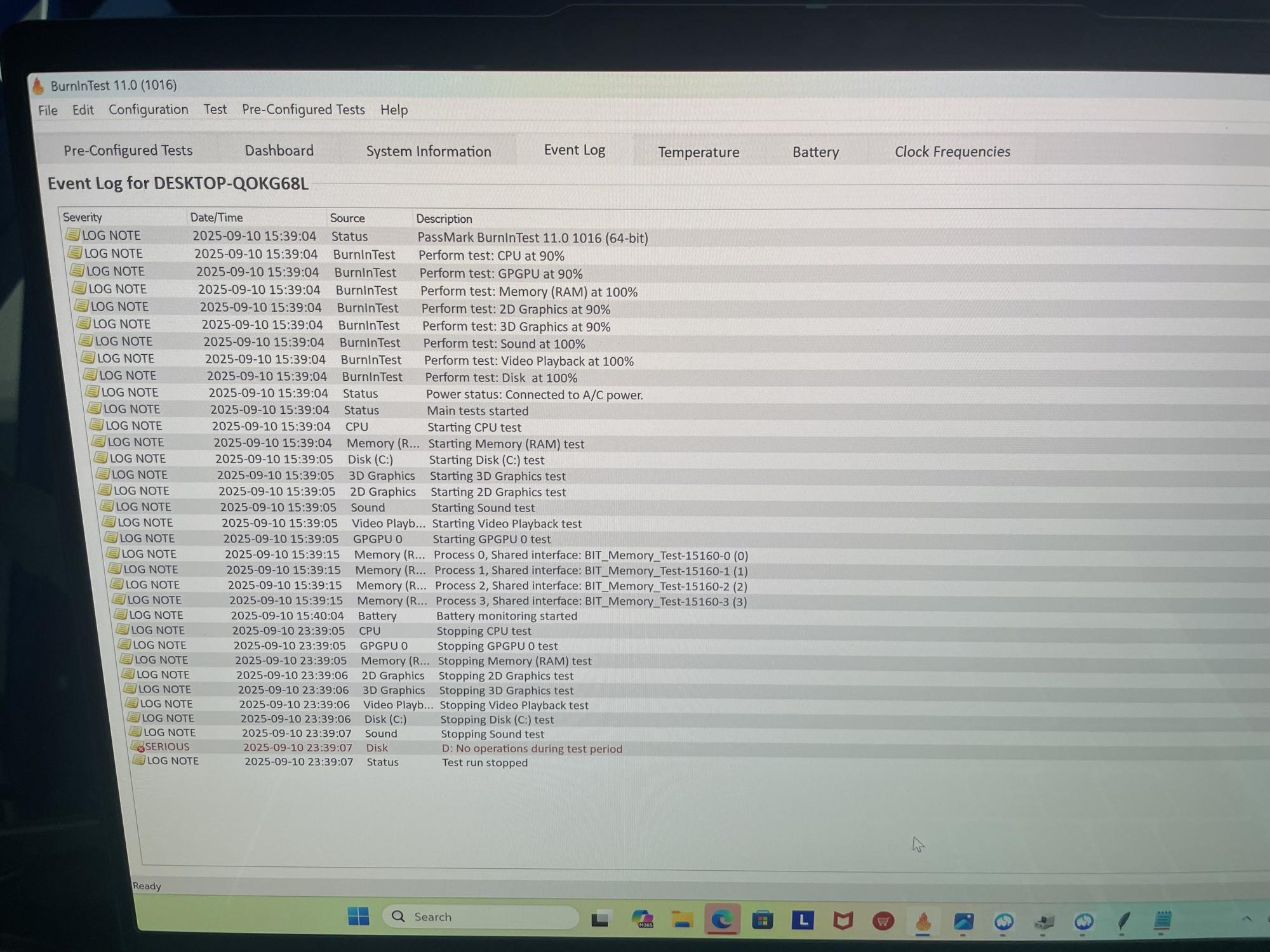Select 'Starting GPGPU 0 test' entry
The height and width of the screenshot is (952, 1270).
(x=491, y=539)
